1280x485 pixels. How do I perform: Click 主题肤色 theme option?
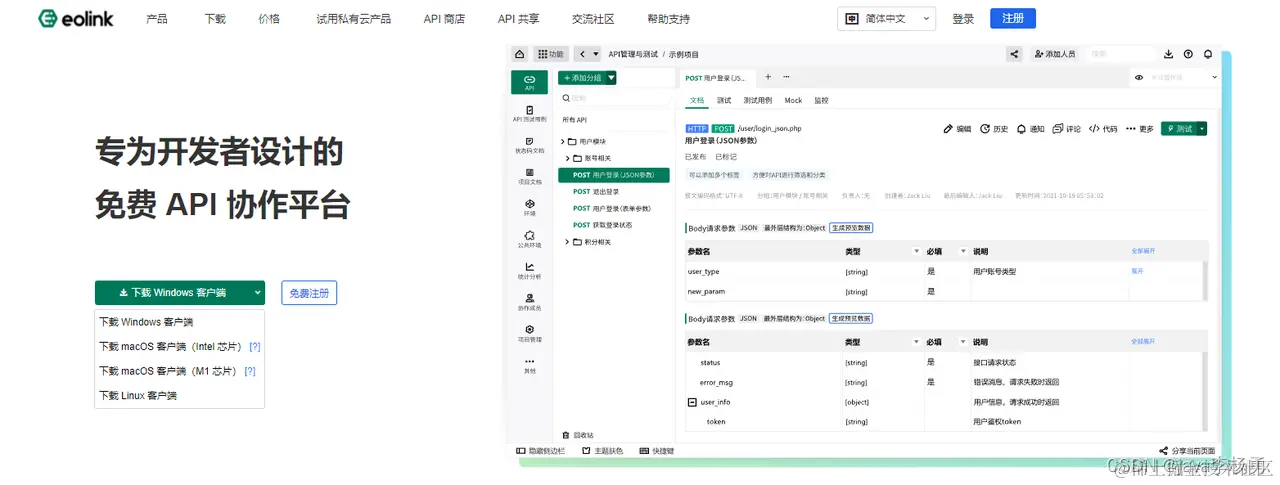coord(601,451)
